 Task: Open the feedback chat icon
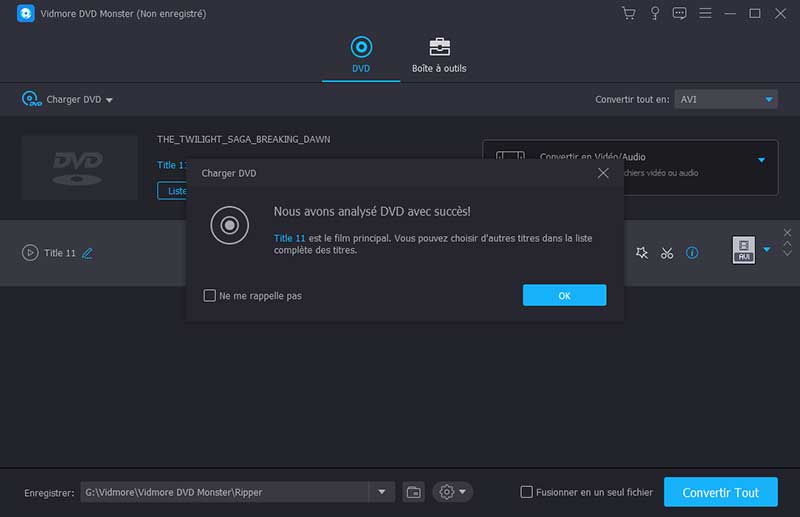coord(680,13)
